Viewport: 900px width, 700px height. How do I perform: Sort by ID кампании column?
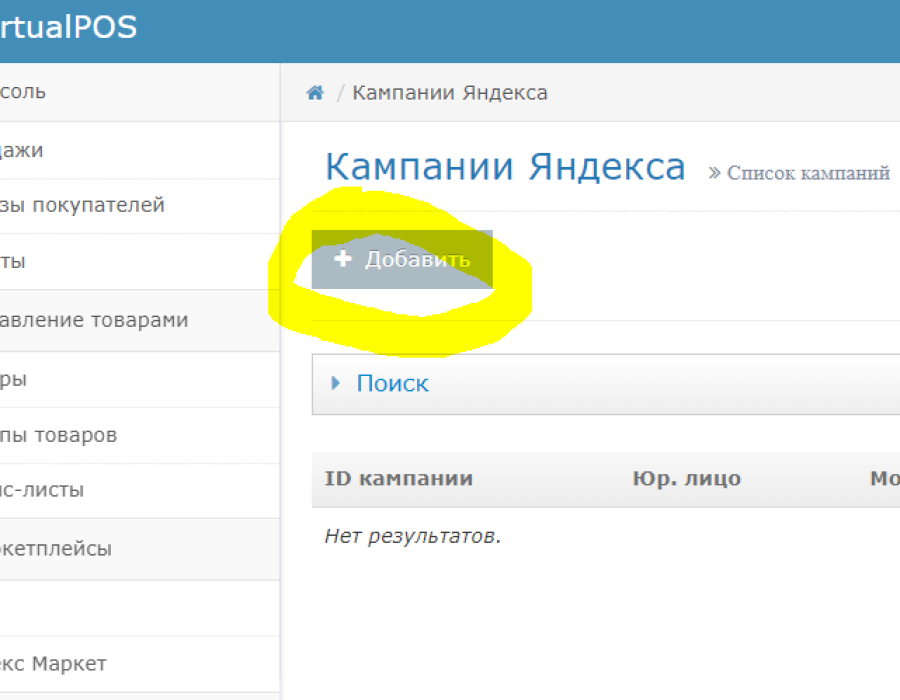399,478
